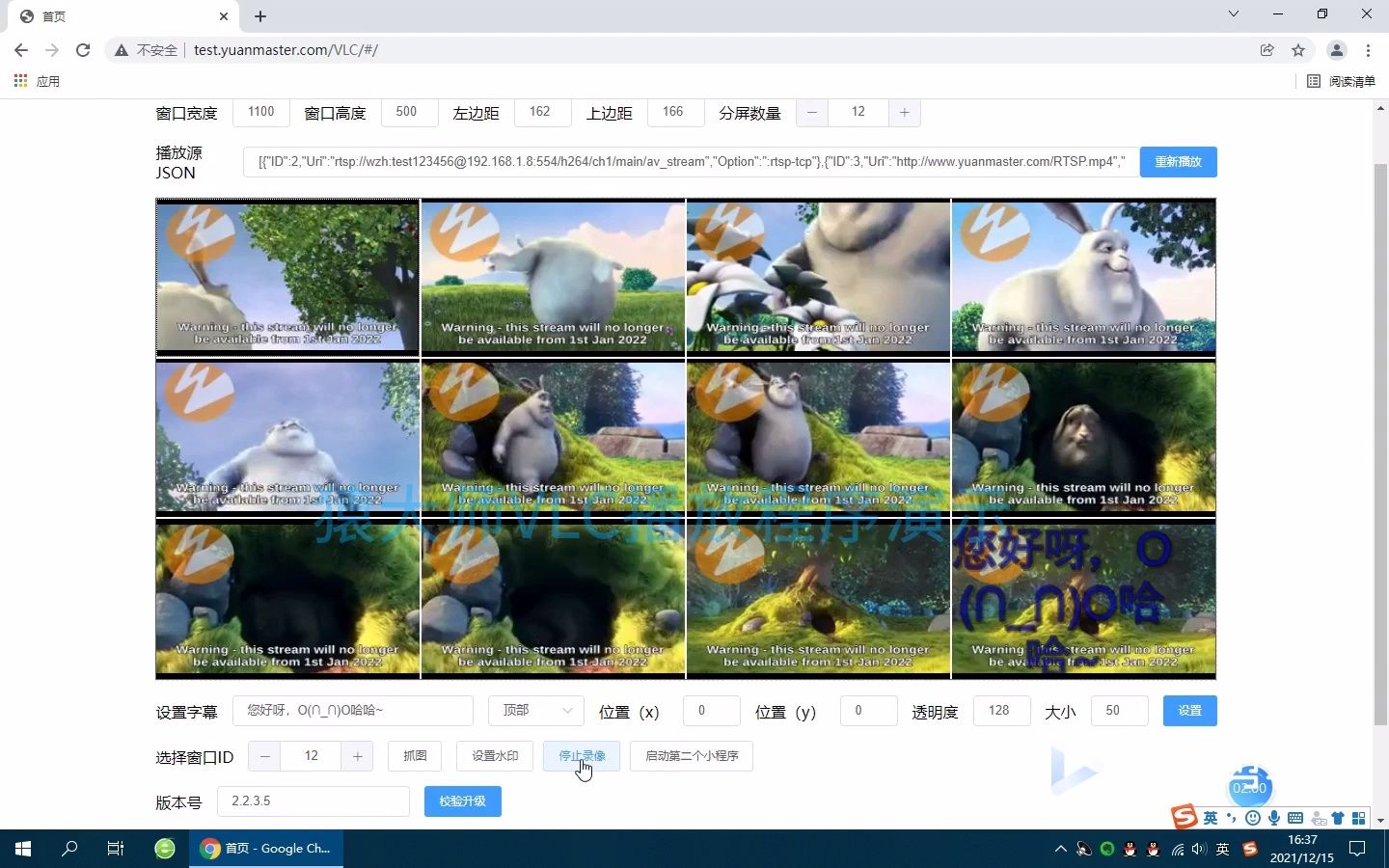Open the Chrome three-dot menu

[x=1369, y=50]
